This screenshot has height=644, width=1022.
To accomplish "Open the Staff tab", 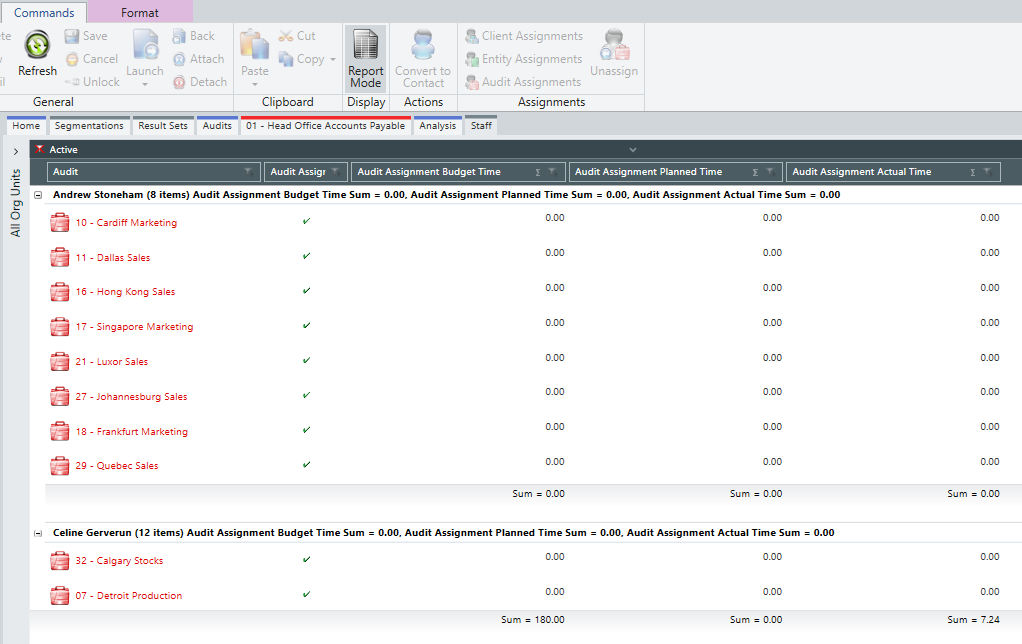I will (x=481, y=125).
